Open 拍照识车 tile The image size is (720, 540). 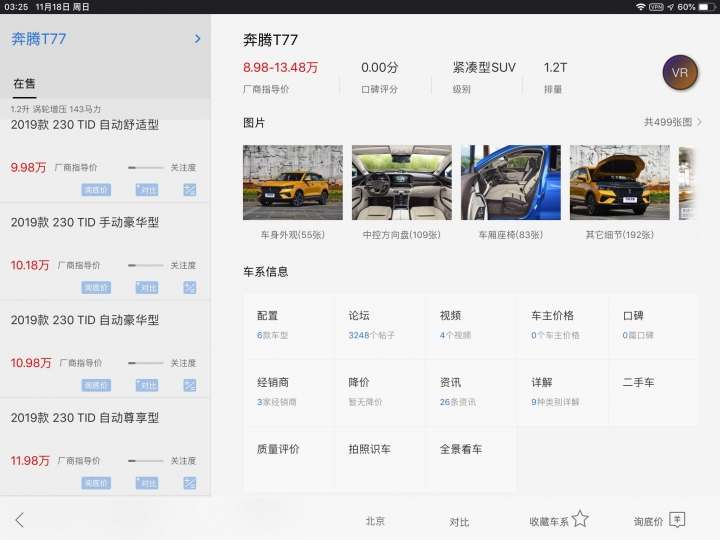[380, 460]
